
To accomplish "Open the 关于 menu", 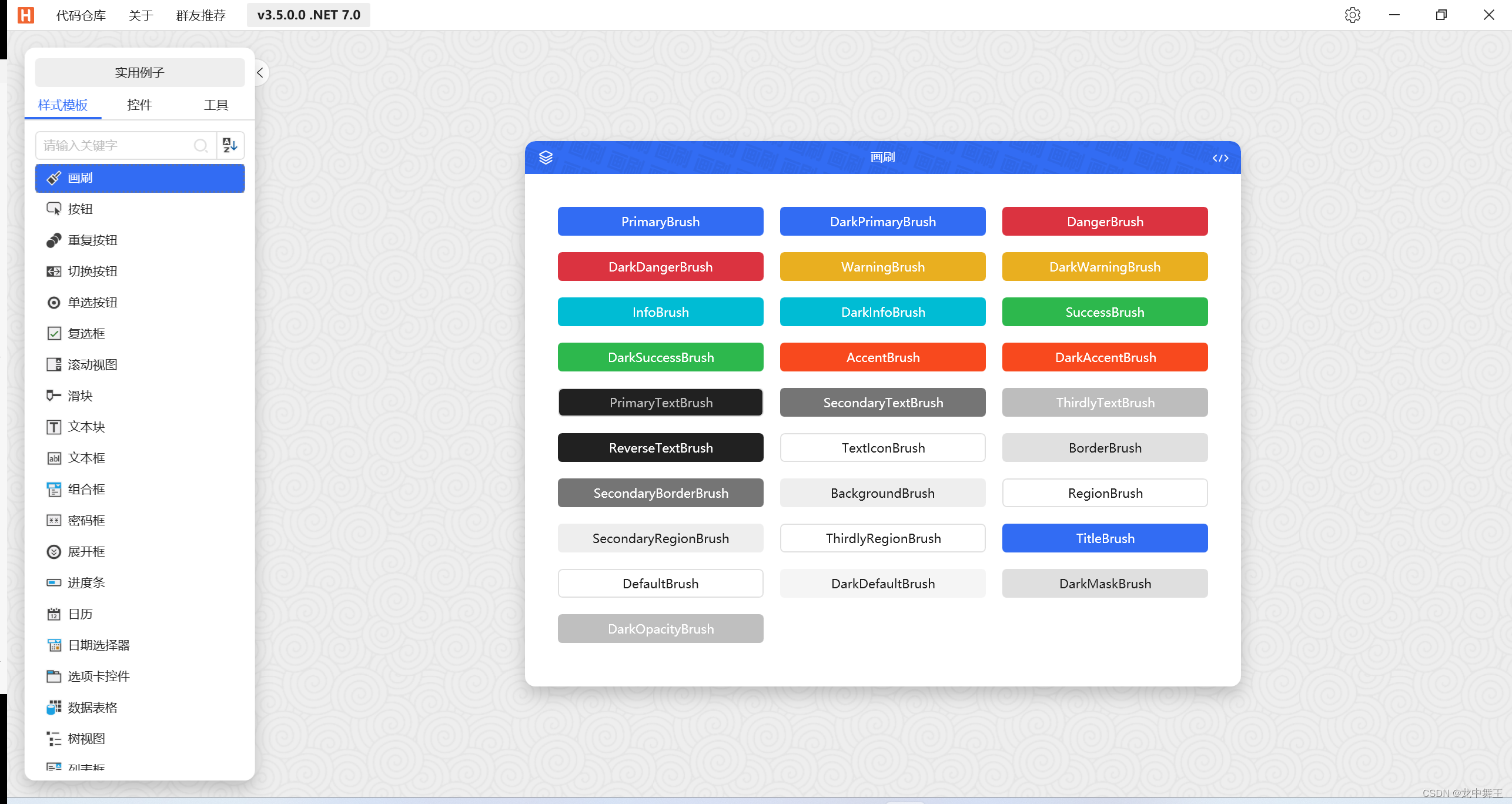I will coord(141,15).
